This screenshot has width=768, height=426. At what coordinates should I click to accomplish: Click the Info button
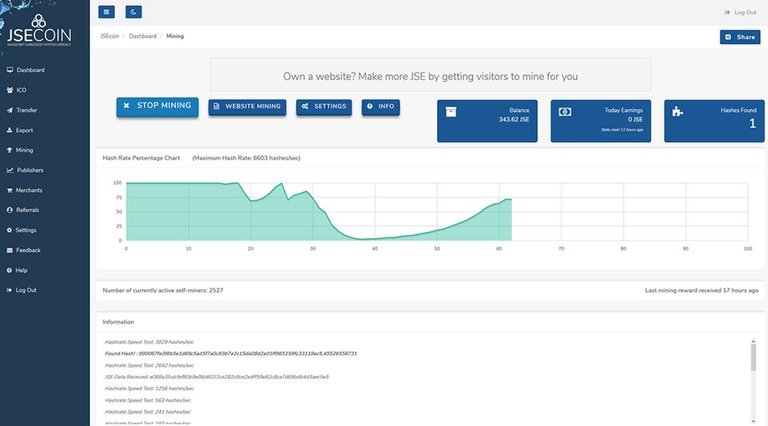(x=381, y=106)
